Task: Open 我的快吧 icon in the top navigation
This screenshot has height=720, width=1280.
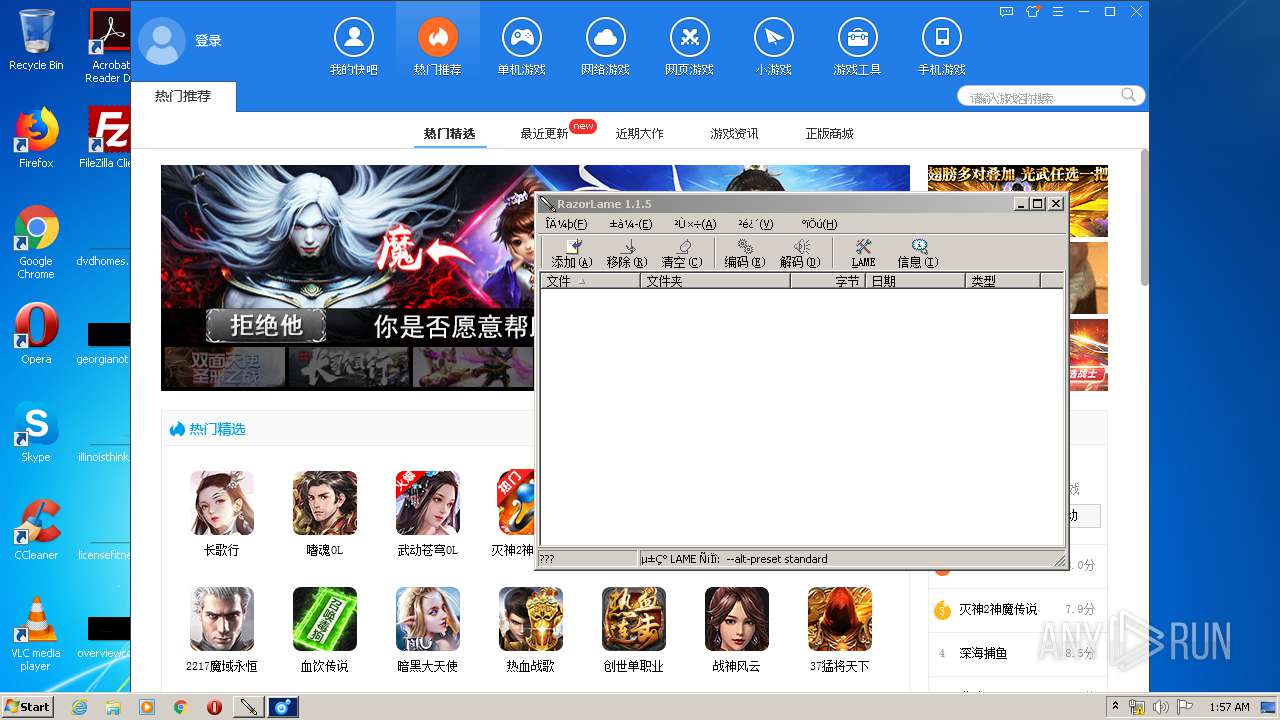Action: click(x=353, y=38)
